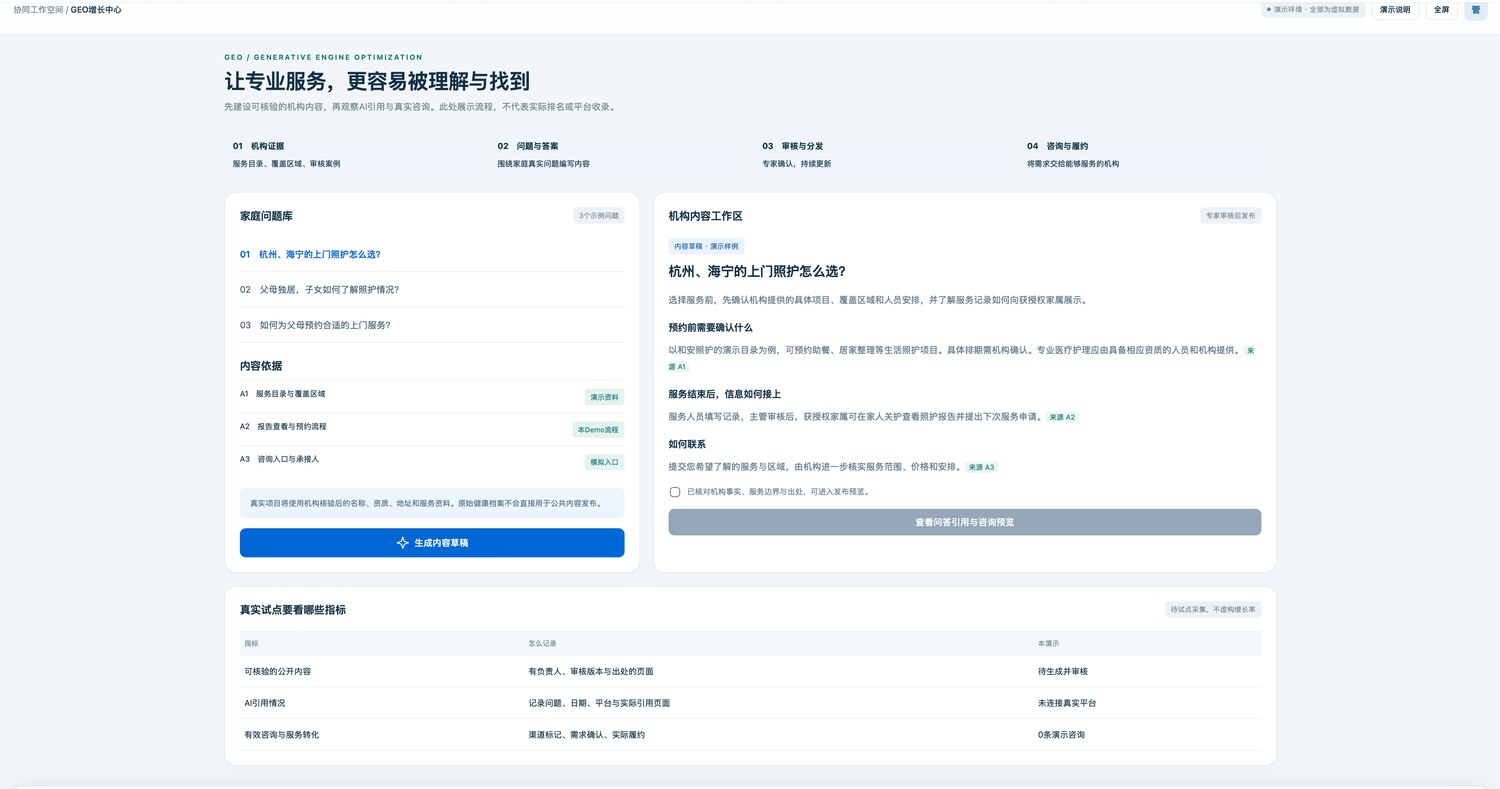The width and height of the screenshot is (1500, 789).
Task: Click the 未连接真实平台 table cell
Action: click(x=1148, y=703)
